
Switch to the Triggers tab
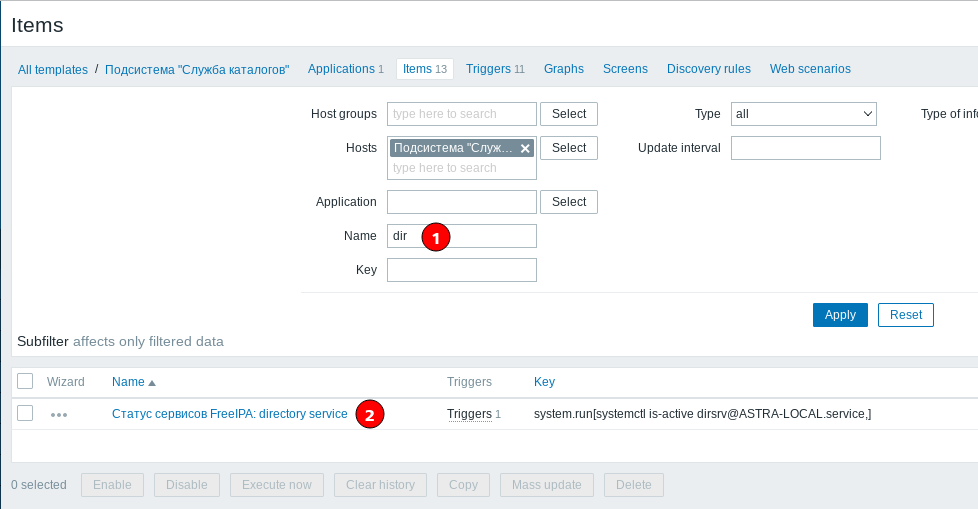click(x=489, y=69)
